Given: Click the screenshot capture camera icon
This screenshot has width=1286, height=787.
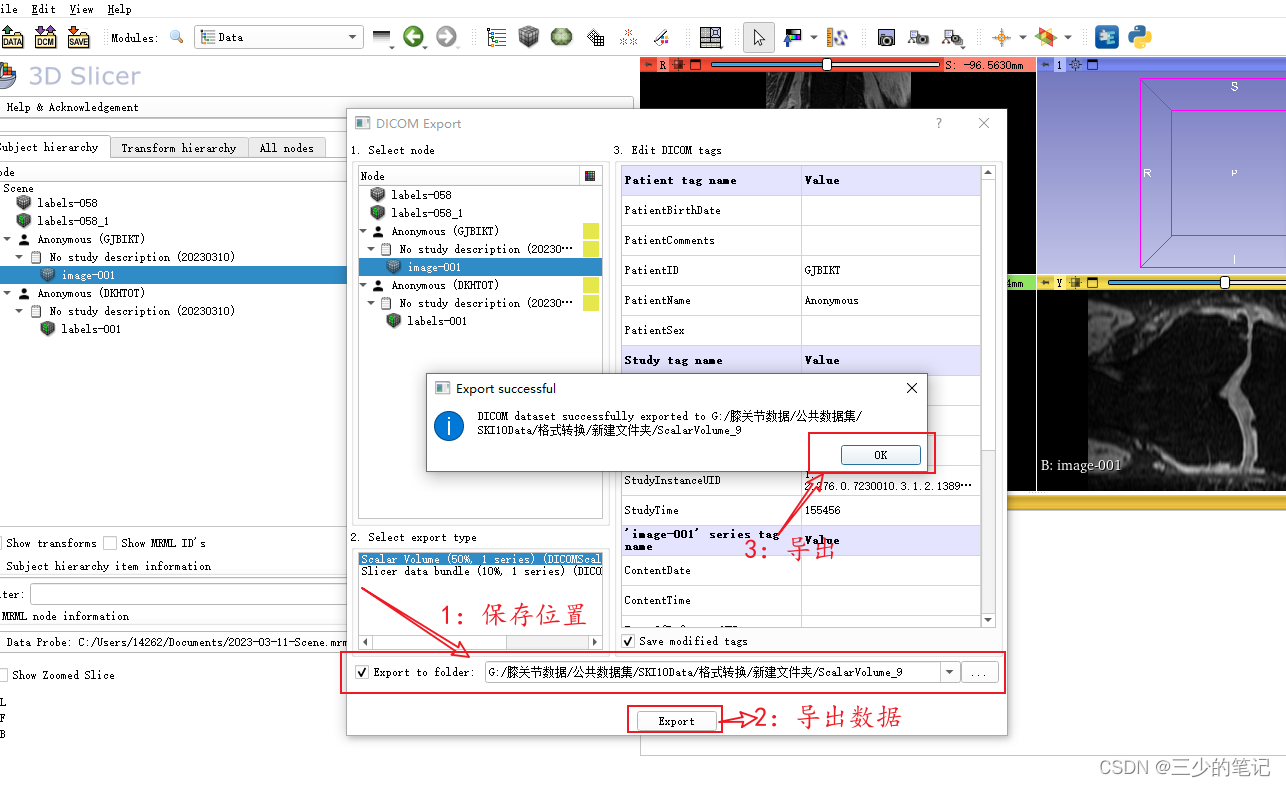Looking at the screenshot, I should [886, 38].
